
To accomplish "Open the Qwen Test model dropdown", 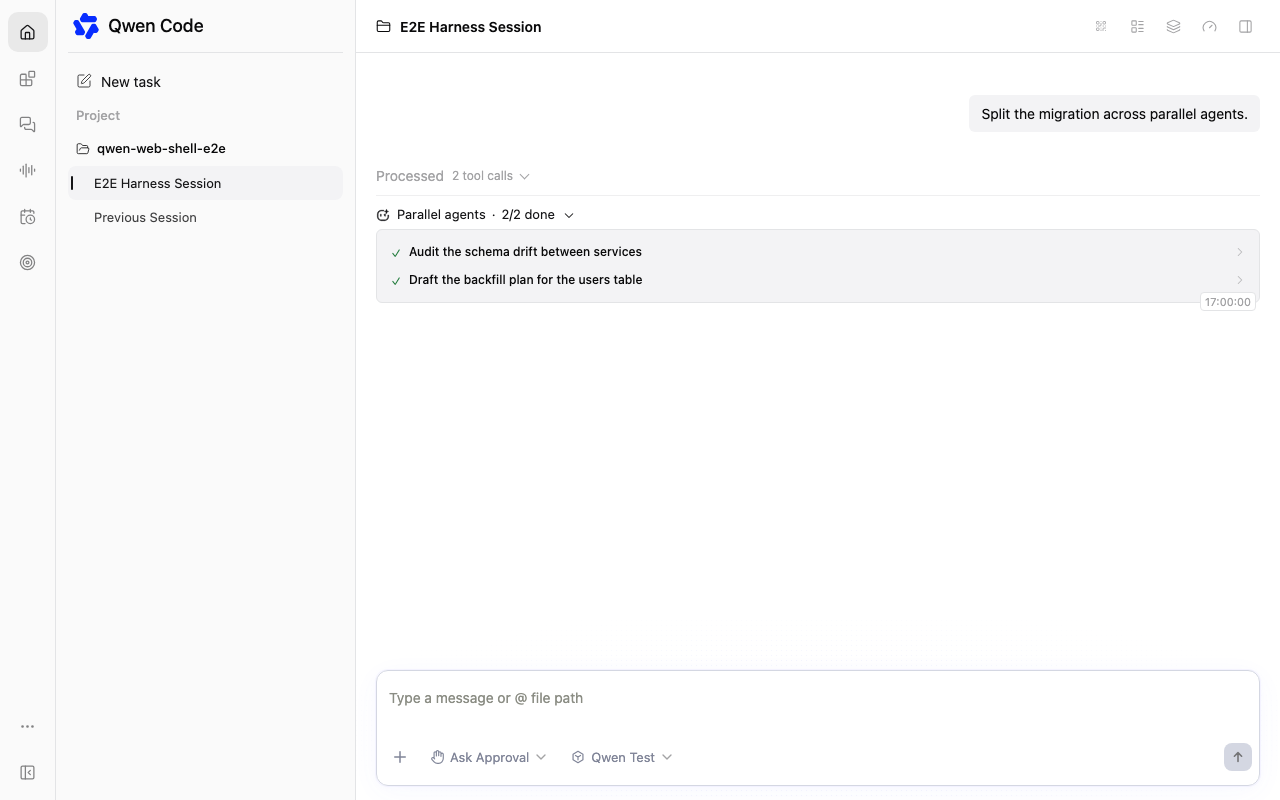I will coord(622,757).
